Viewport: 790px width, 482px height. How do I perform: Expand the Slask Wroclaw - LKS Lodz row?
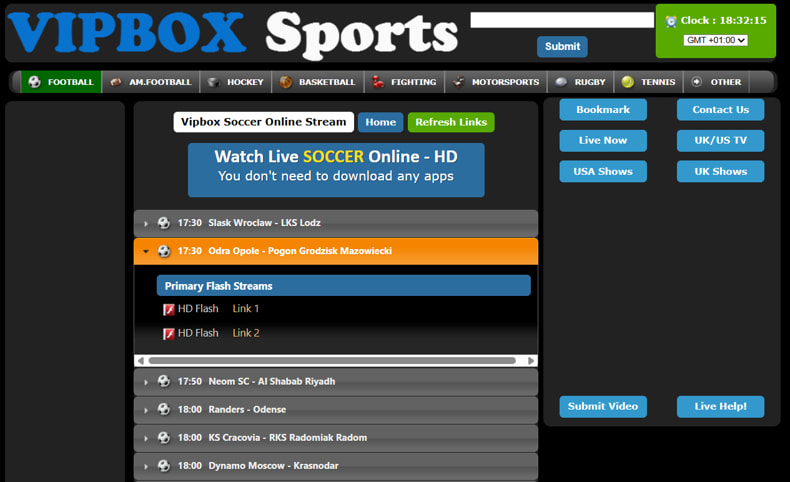coord(336,223)
